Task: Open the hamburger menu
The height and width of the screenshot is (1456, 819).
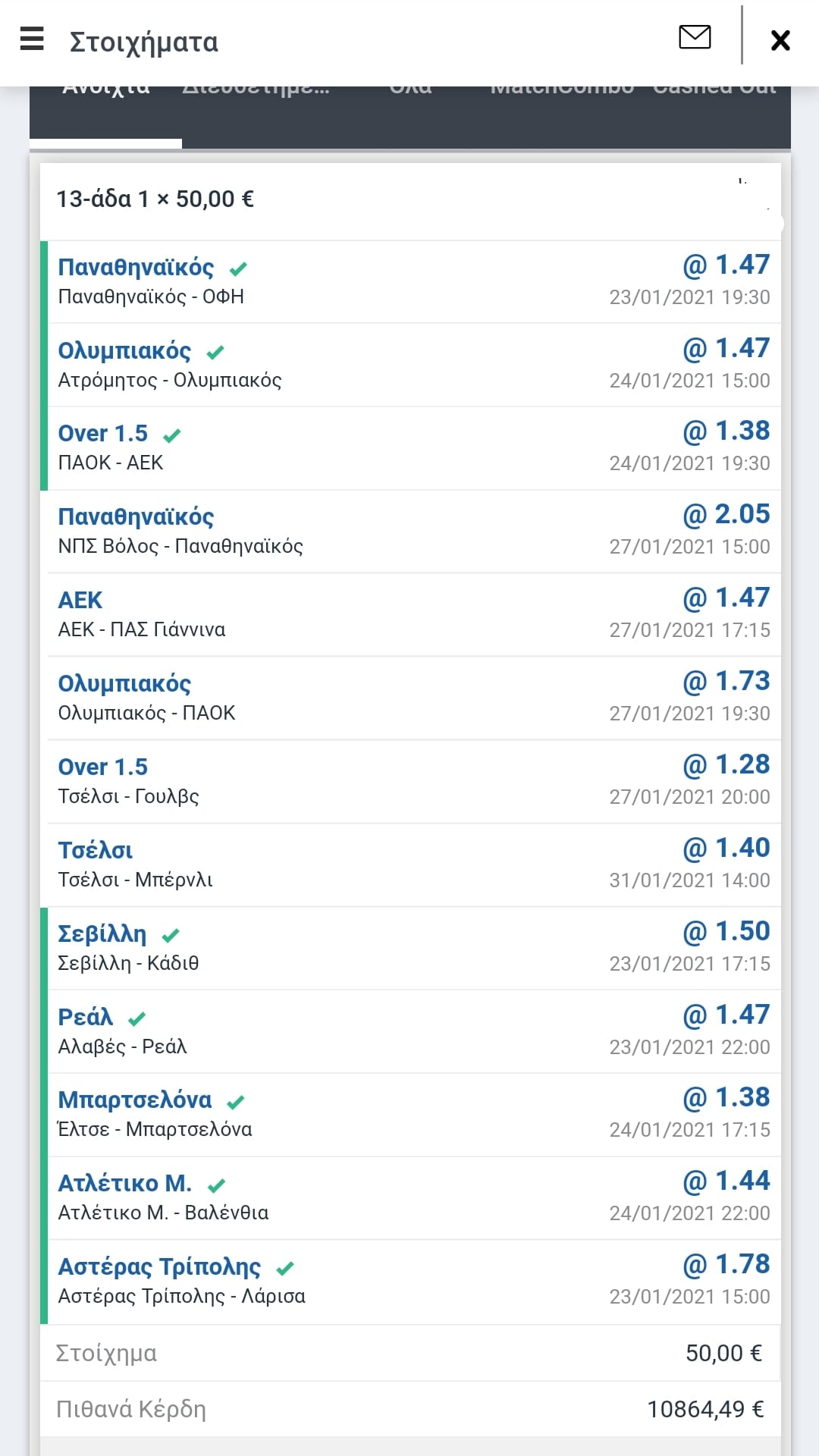Action: (32, 39)
